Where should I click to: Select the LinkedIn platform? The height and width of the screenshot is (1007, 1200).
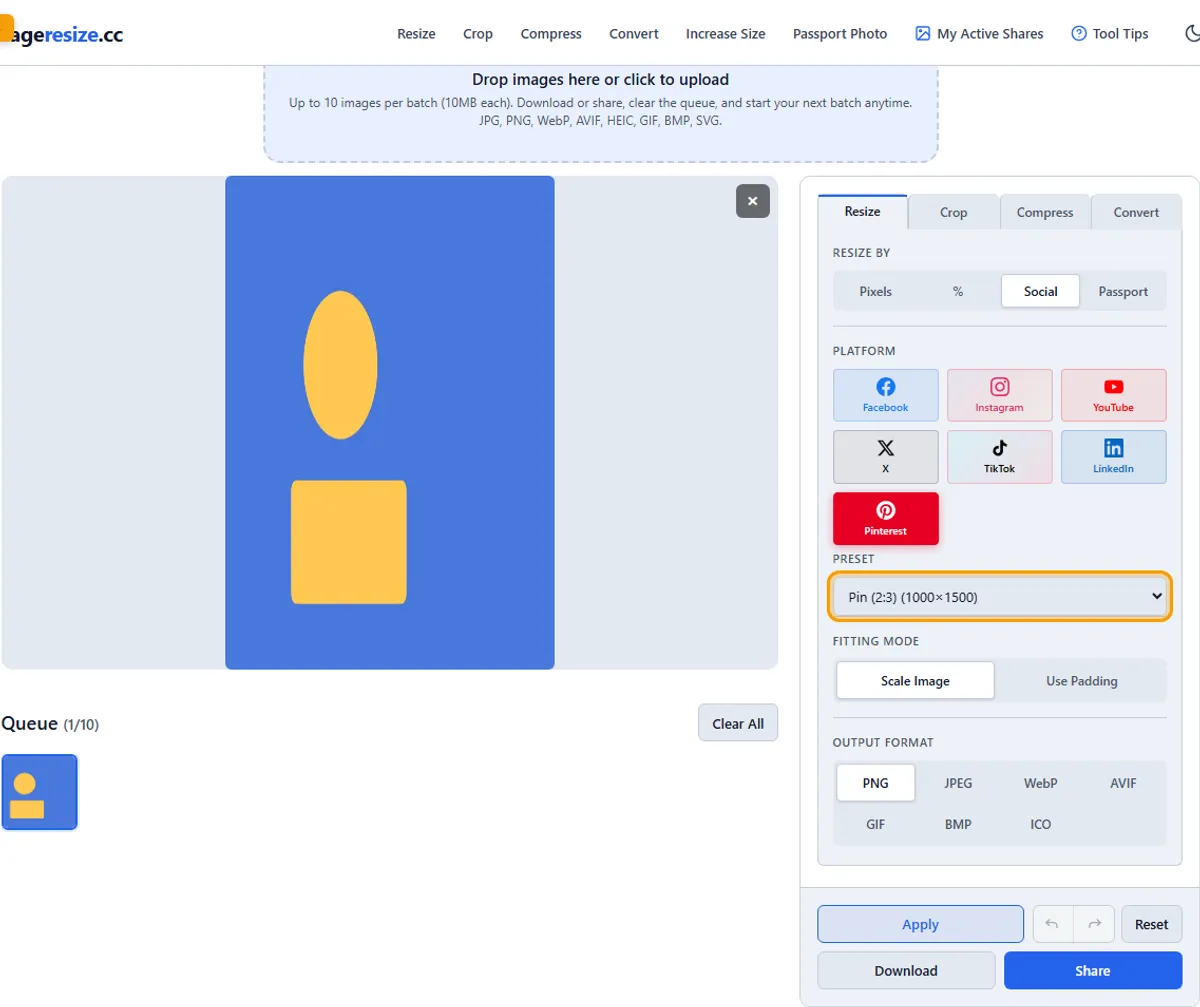1113,457
